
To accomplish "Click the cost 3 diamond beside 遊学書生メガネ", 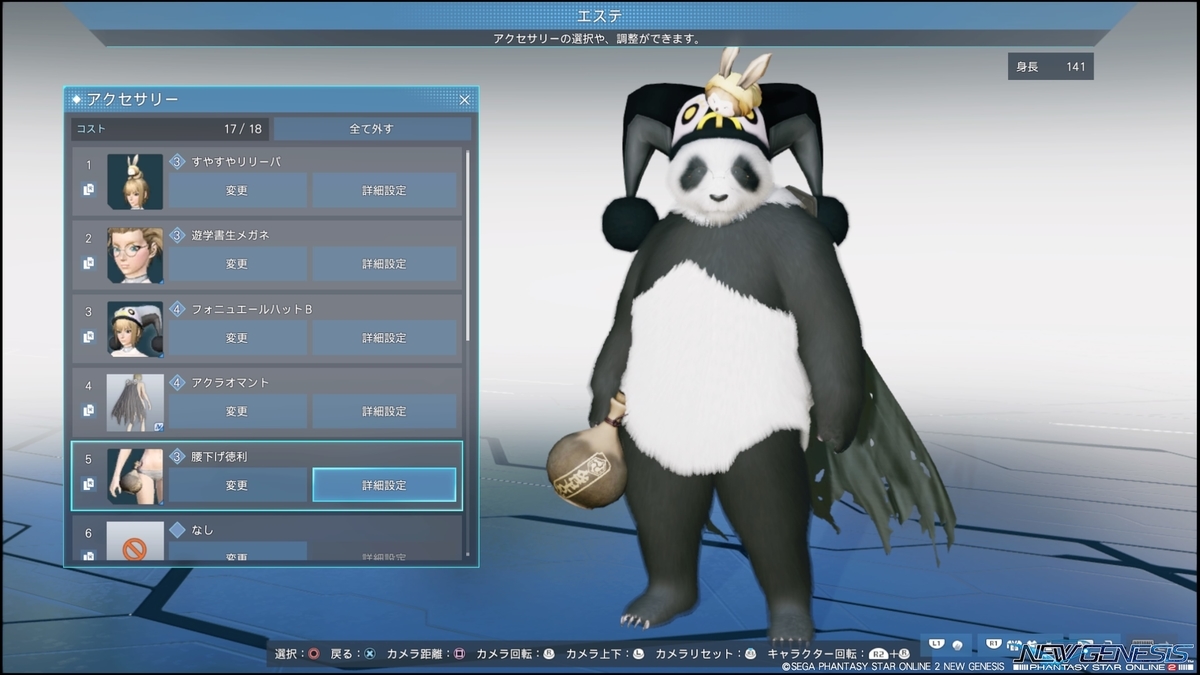I will (177, 235).
